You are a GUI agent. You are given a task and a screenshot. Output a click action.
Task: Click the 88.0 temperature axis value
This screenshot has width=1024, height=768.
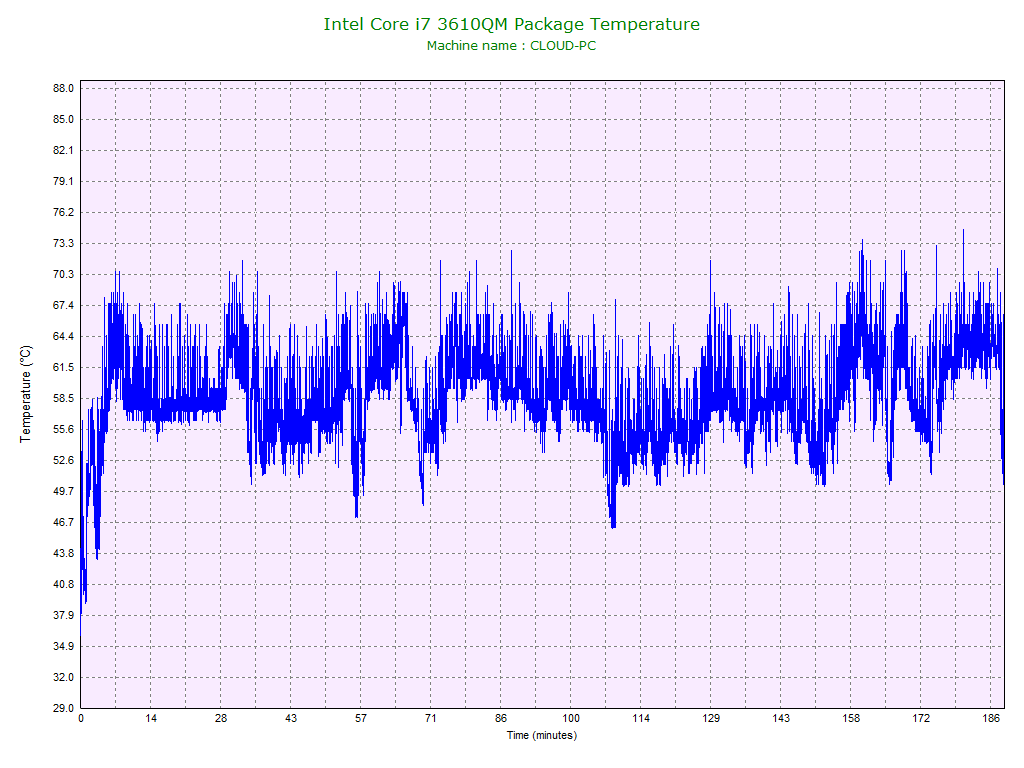pyautogui.click(x=63, y=88)
